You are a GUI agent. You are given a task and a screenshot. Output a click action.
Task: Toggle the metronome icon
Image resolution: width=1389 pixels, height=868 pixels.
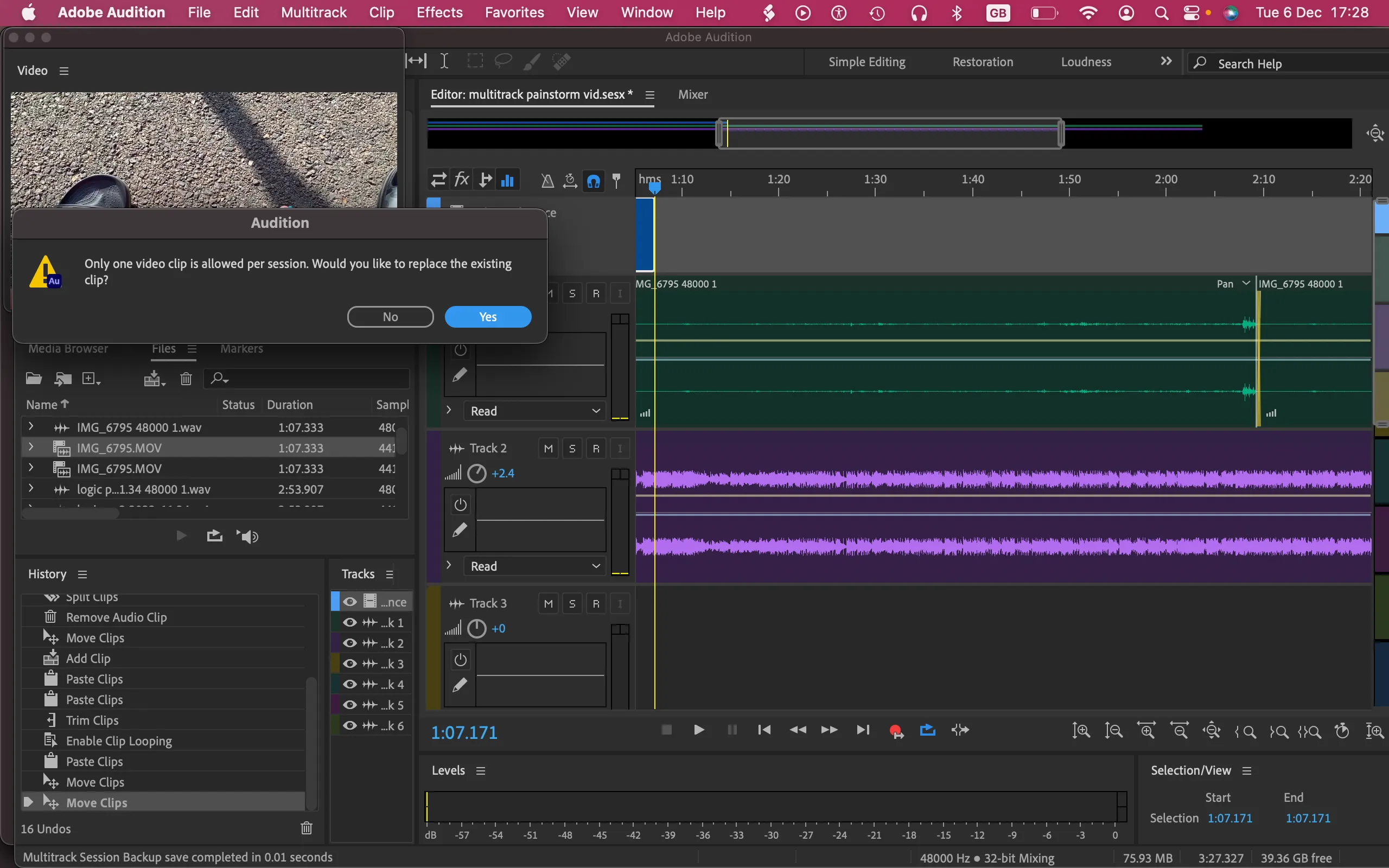[x=547, y=181]
